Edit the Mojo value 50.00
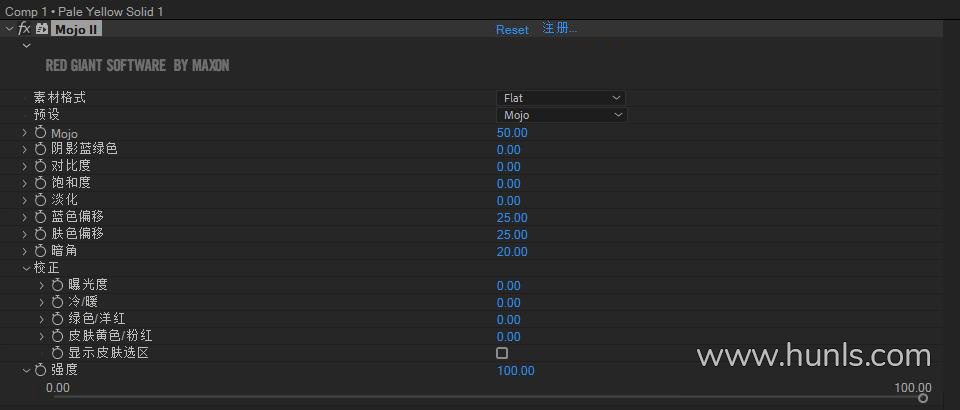The width and height of the screenshot is (960, 410). (512, 133)
